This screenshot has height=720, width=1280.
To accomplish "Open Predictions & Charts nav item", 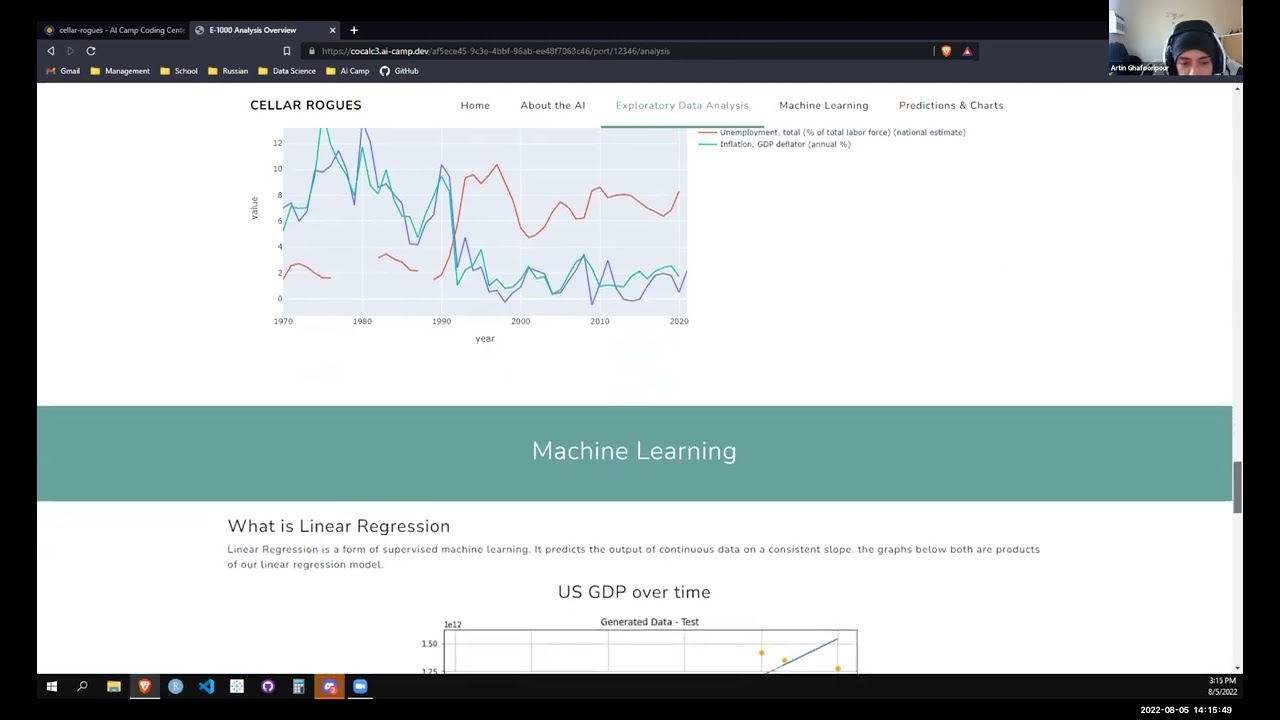I will [951, 105].
